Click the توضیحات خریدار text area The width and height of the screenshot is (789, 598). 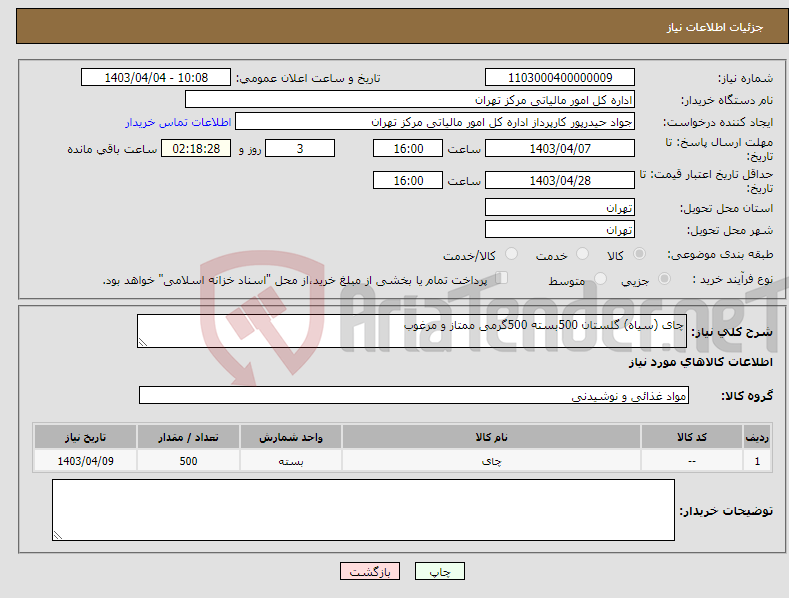click(363, 510)
